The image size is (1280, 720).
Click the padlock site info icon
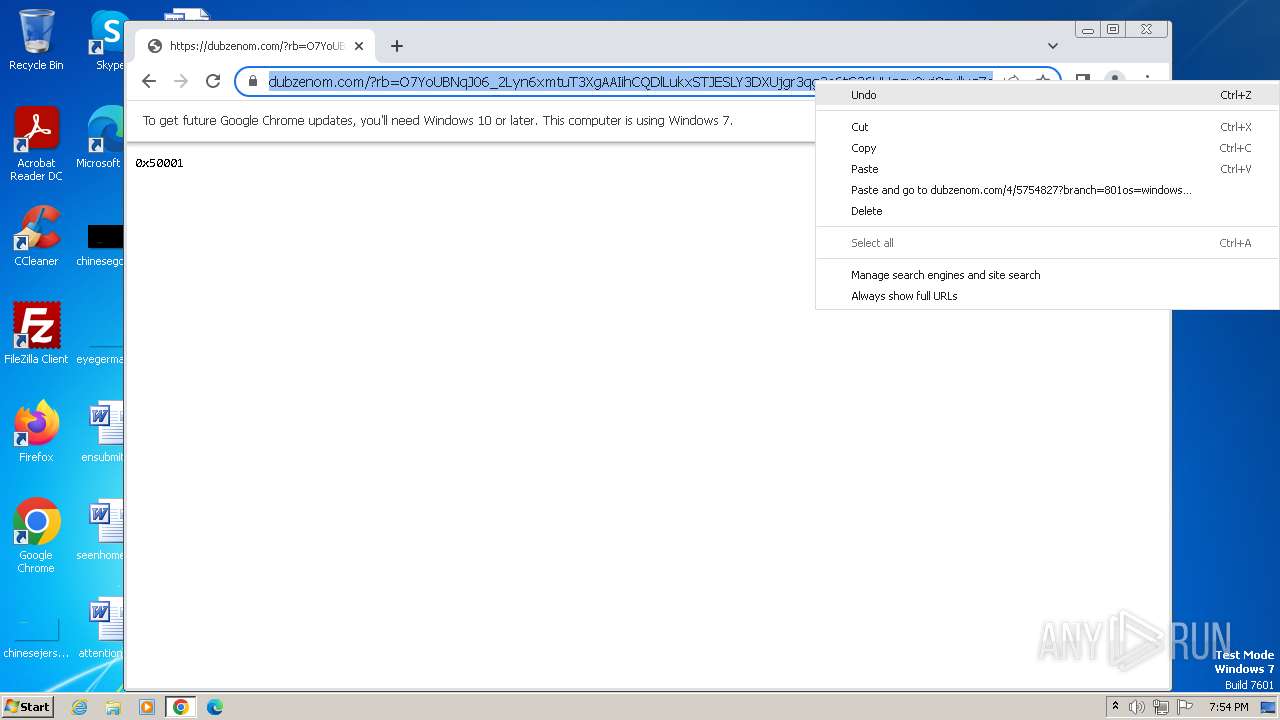point(253,81)
